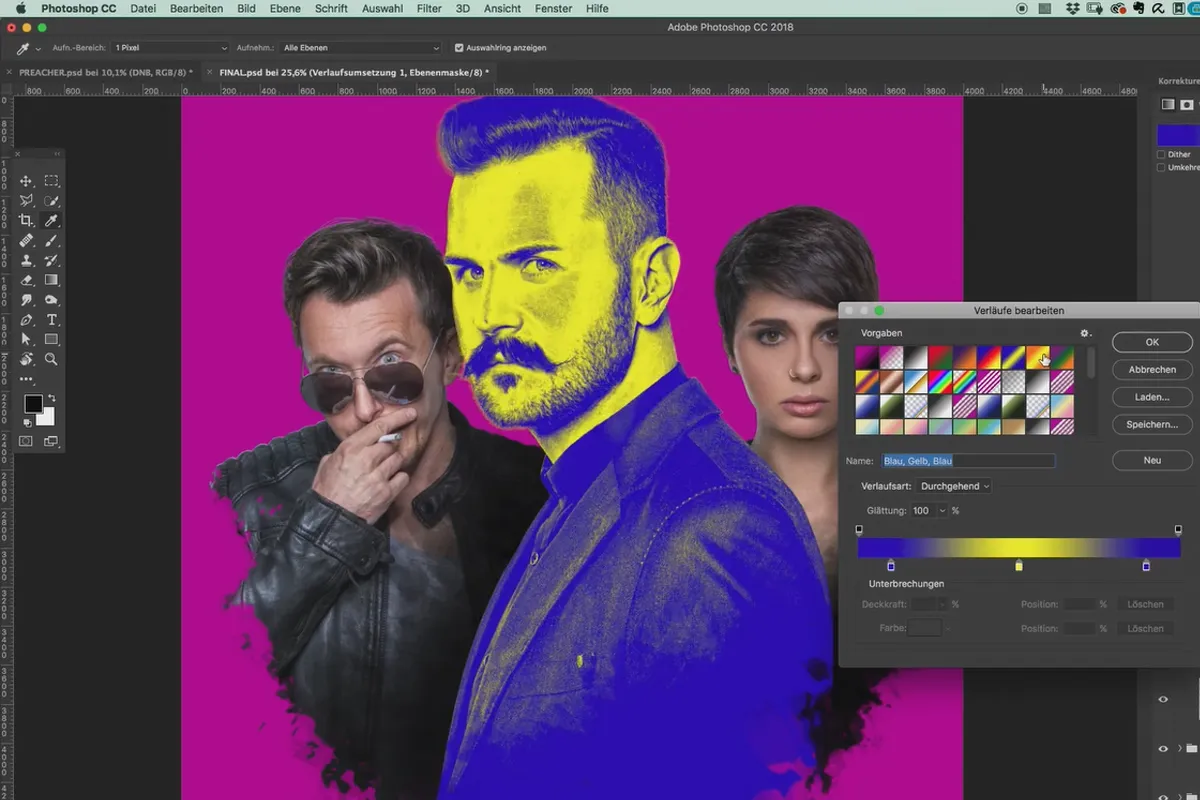
Task: Click the mask icon in properties panel
Action: tap(1187, 104)
